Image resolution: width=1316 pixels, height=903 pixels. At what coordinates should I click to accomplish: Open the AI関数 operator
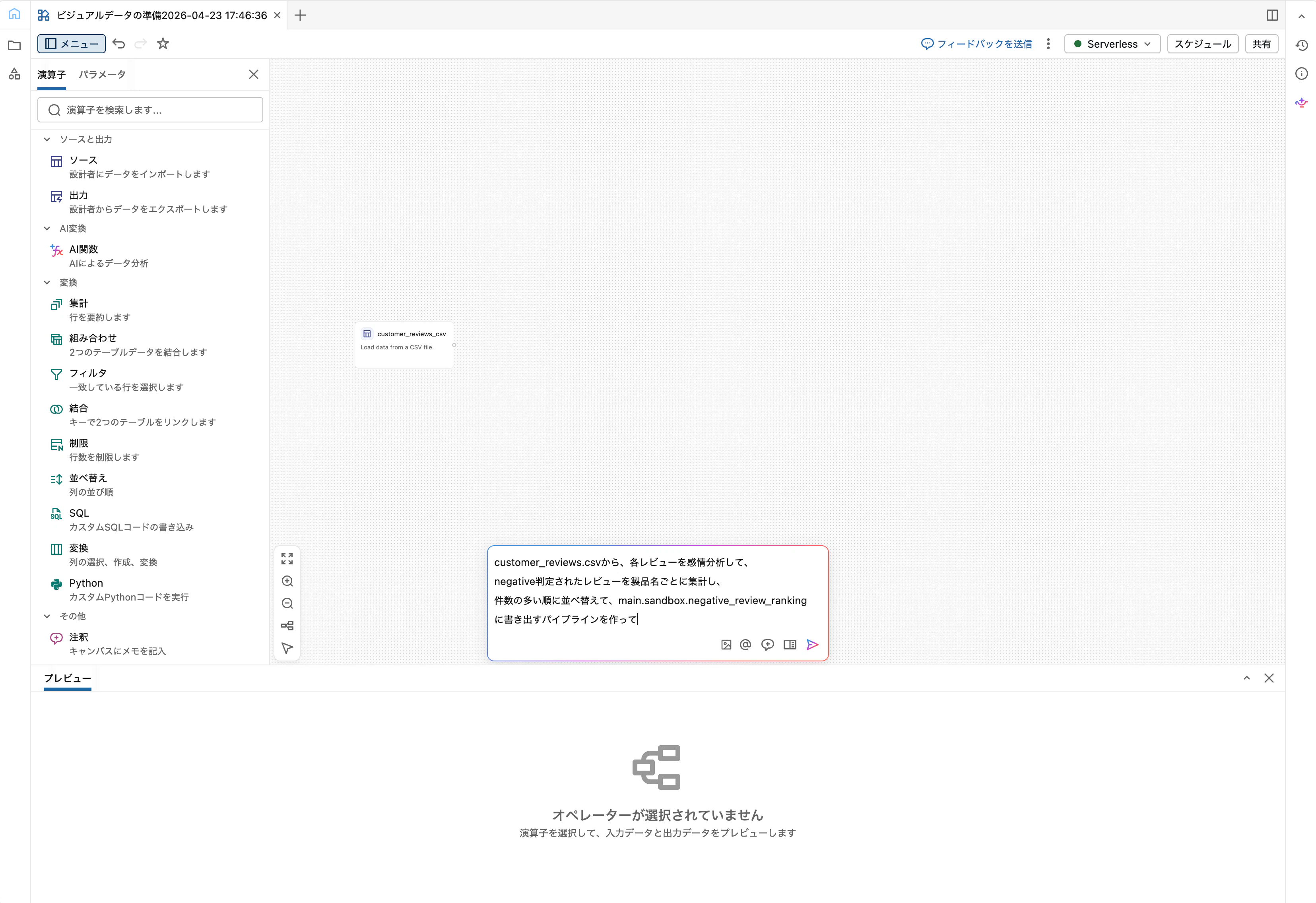83,248
